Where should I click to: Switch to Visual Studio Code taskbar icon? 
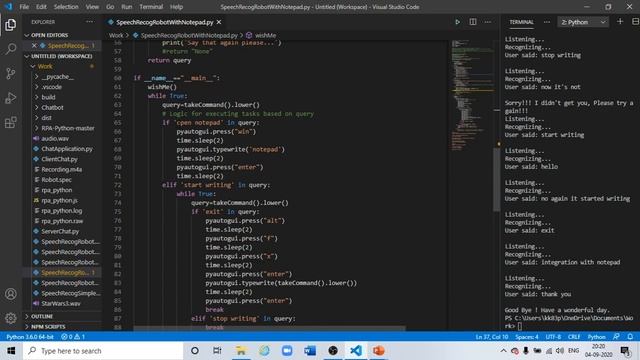356,351
